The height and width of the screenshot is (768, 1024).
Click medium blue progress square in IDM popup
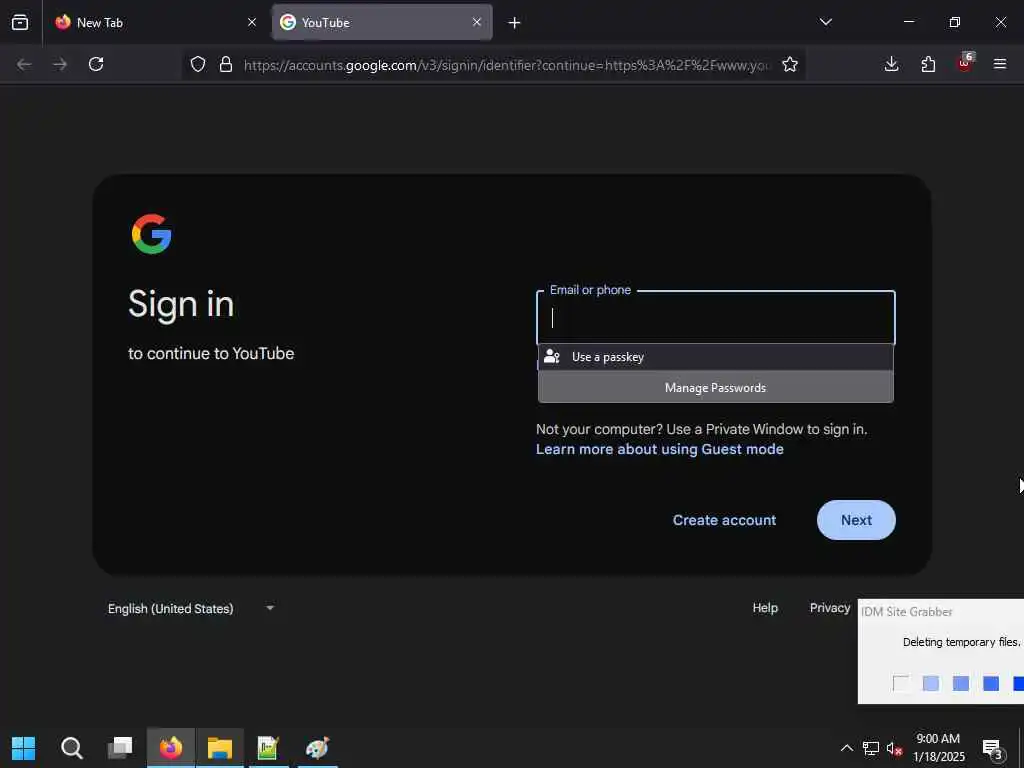pyautogui.click(x=961, y=683)
